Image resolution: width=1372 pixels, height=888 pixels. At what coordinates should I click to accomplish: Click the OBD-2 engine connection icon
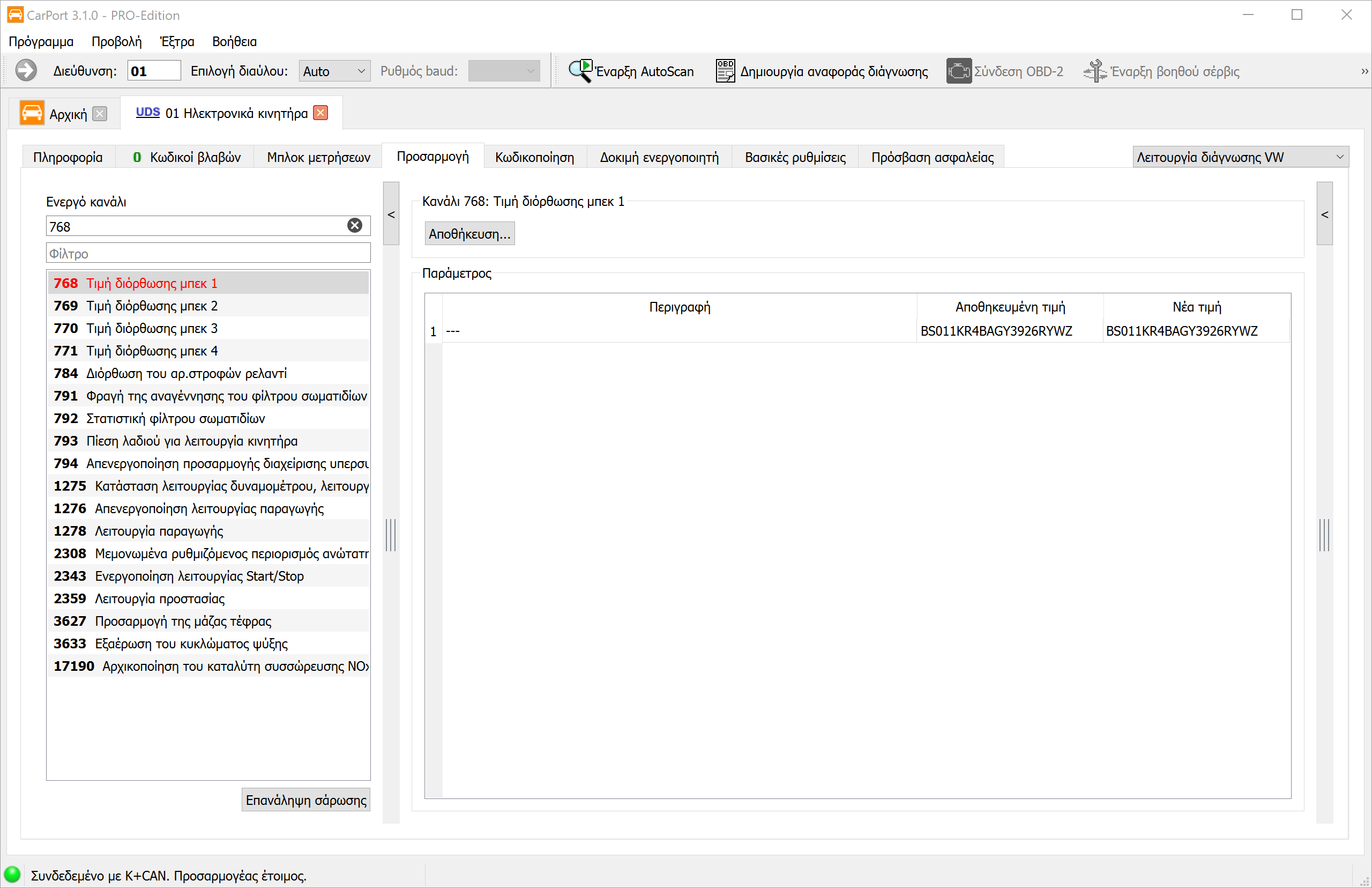(958, 71)
